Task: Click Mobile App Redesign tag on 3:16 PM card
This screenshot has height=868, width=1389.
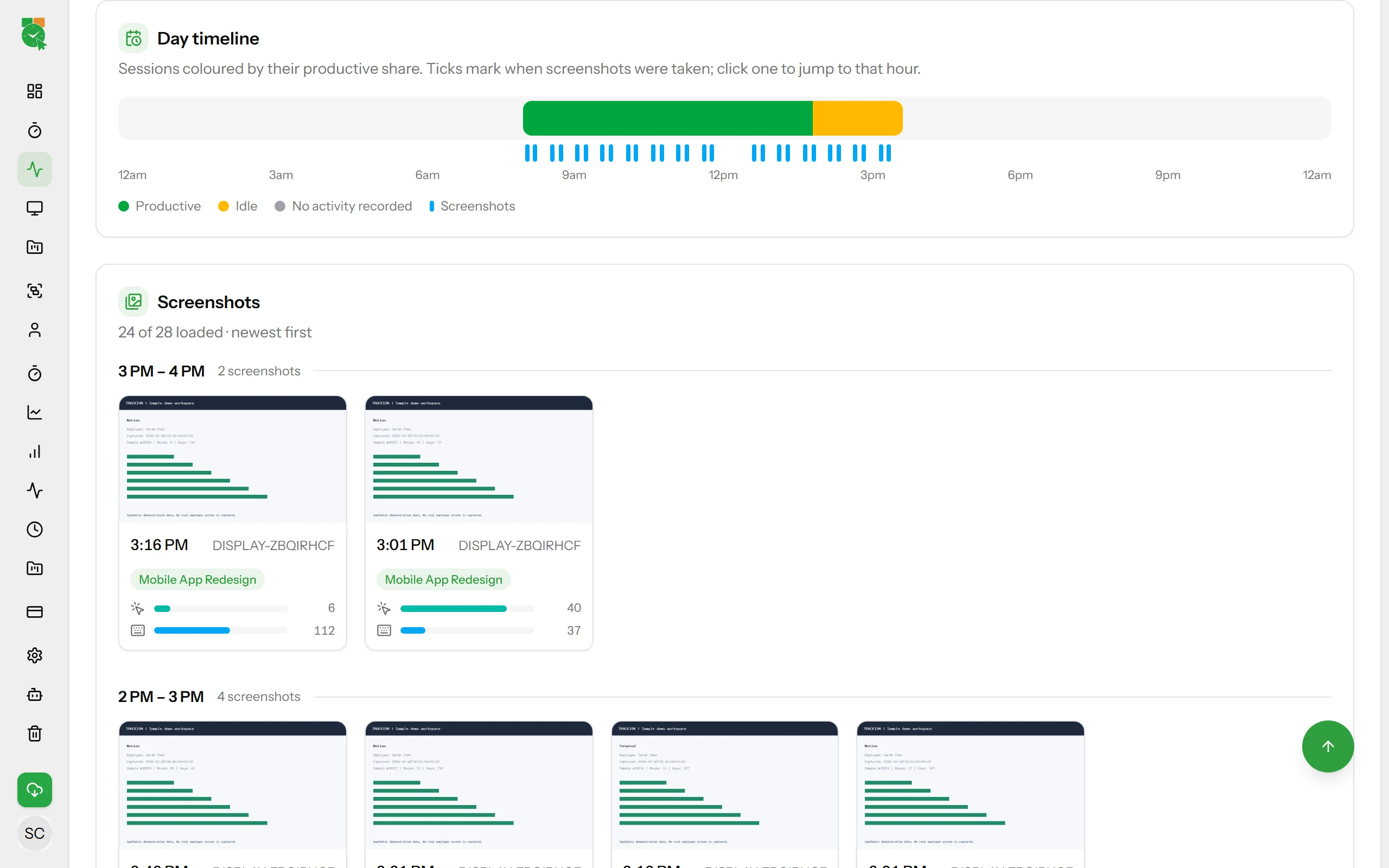Action: tap(197, 579)
